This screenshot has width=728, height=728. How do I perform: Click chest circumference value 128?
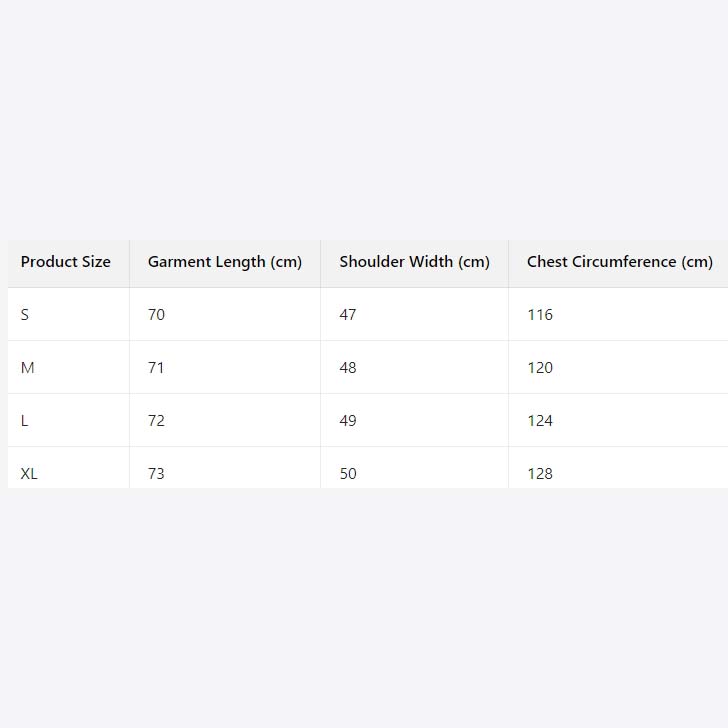(540, 473)
